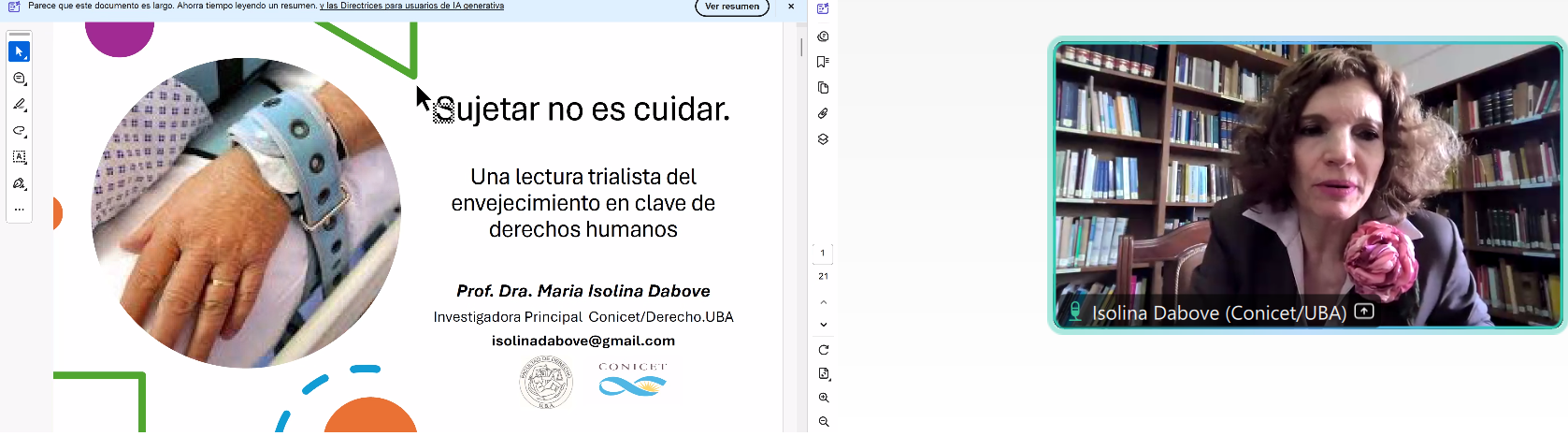Click the "Ver resumen" button
This screenshot has width=1568, height=436.
click(x=731, y=7)
